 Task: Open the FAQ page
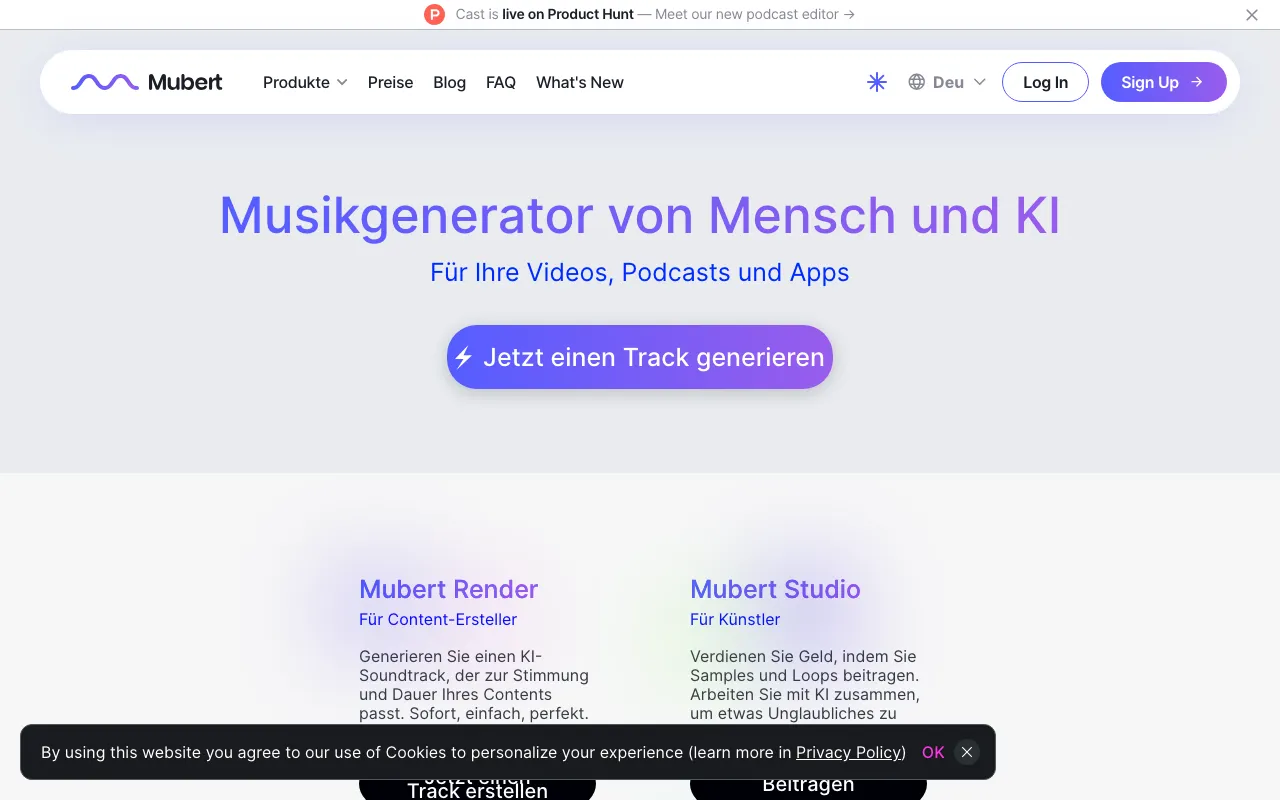pyautogui.click(x=501, y=82)
